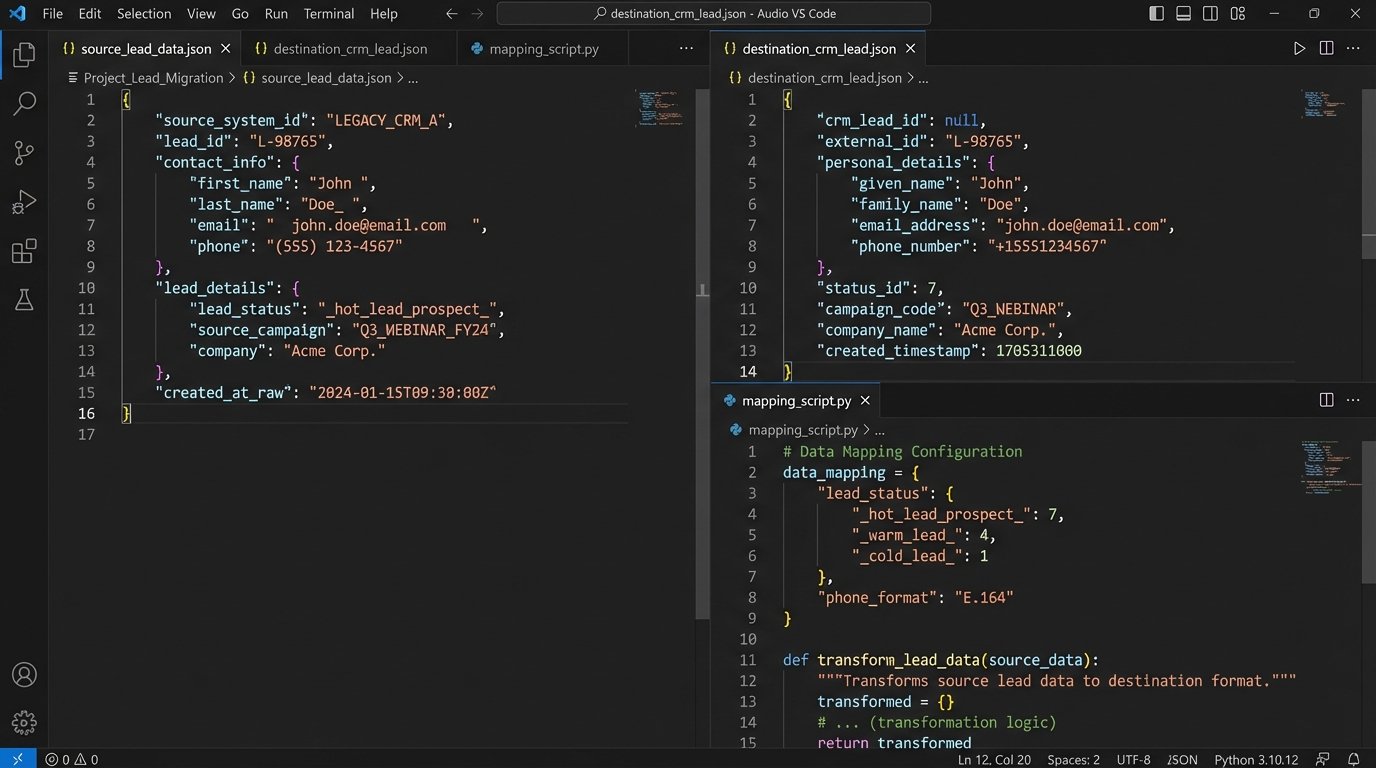Open the Accounts icon in the activity bar
Screen dimensions: 1376x768
coord(24,674)
